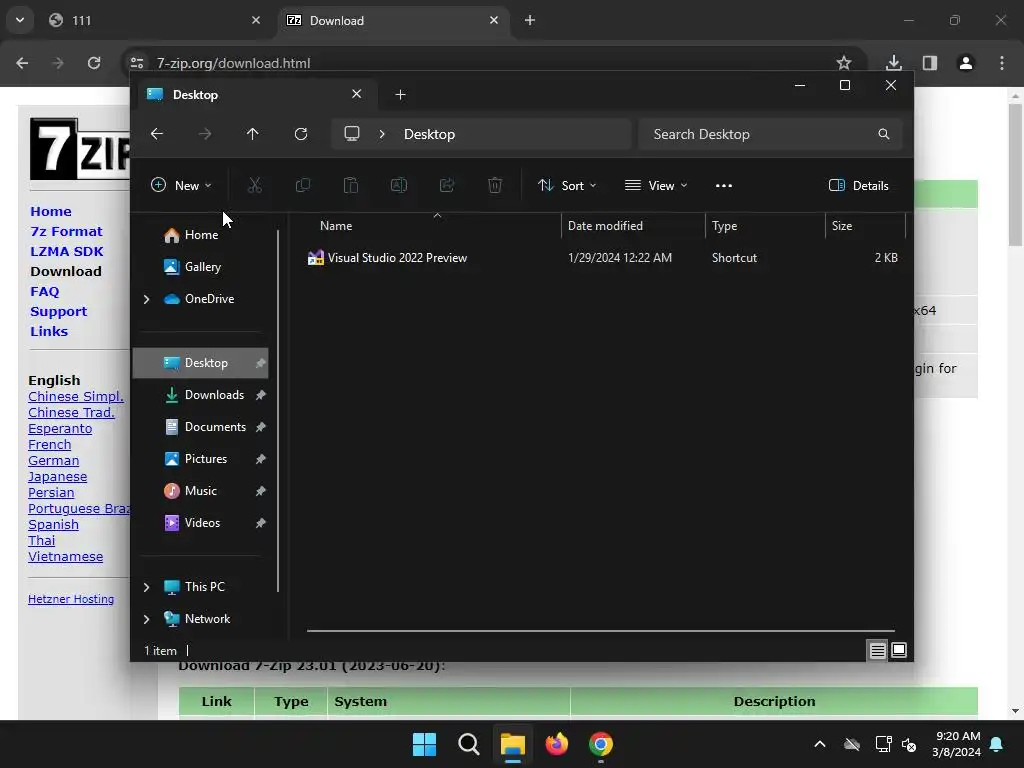Click the Rename icon in Explorer toolbar
1024x768 pixels.
[398, 185]
